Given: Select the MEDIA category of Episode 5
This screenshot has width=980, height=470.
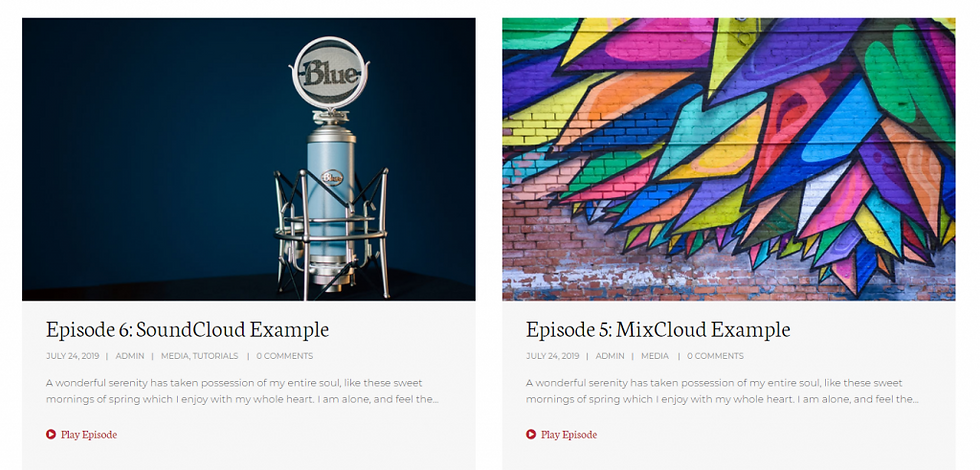Looking at the screenshot, I should (x=655, y=356).
